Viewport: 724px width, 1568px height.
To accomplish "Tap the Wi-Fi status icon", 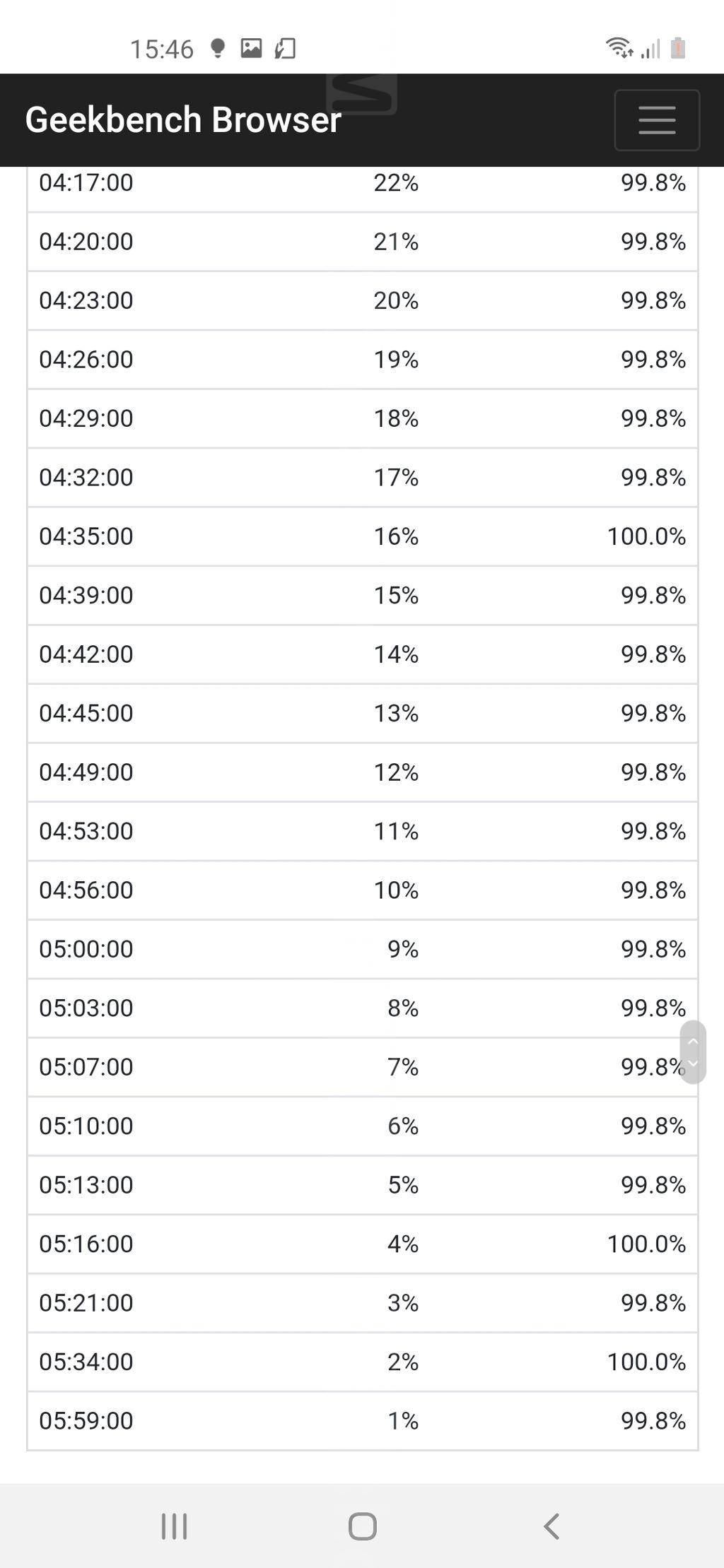I will tap(619, 48).
